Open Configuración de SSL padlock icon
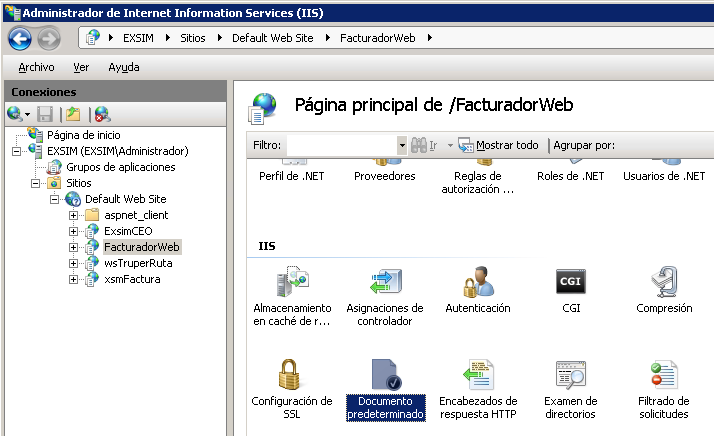This screenshot has width=714, height=436. [x=289, y=374]
